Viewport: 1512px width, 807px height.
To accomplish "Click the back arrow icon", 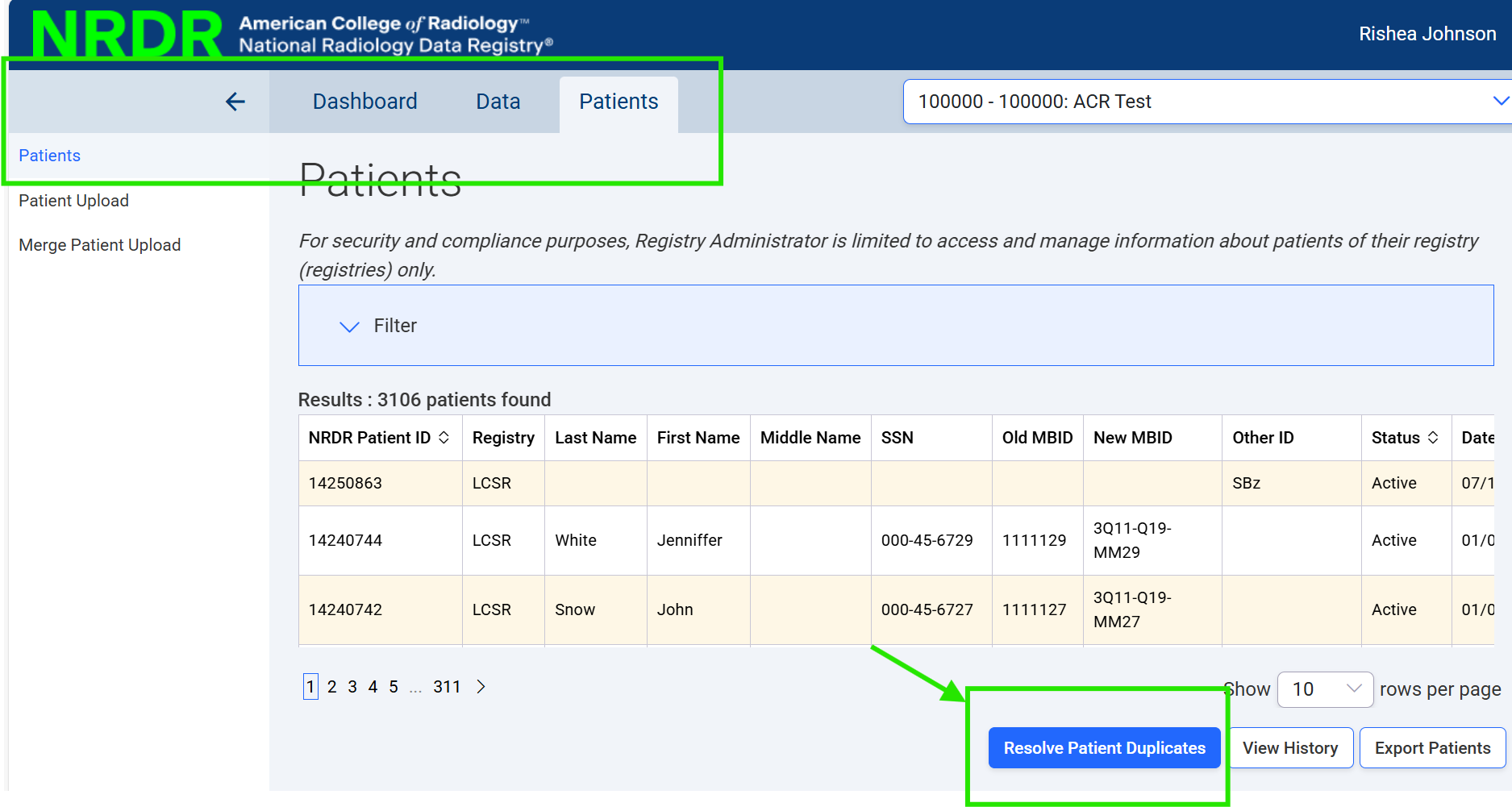I will point(235,102).
